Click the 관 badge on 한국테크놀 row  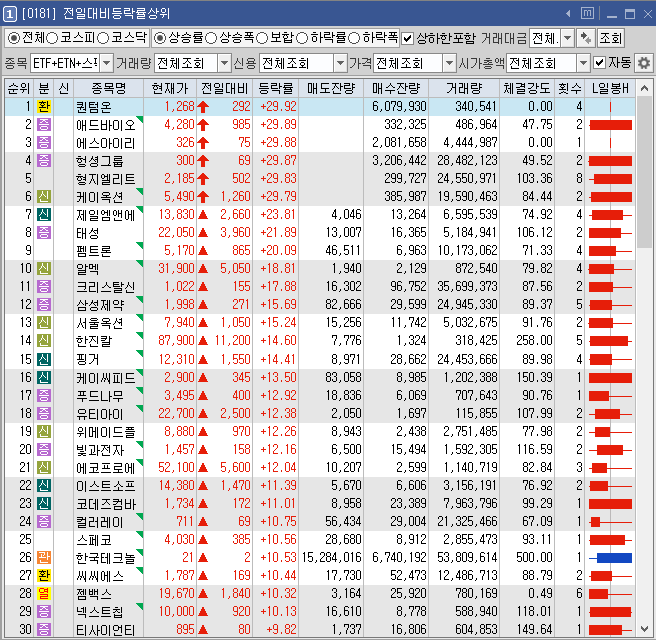[x=44, y=558]
